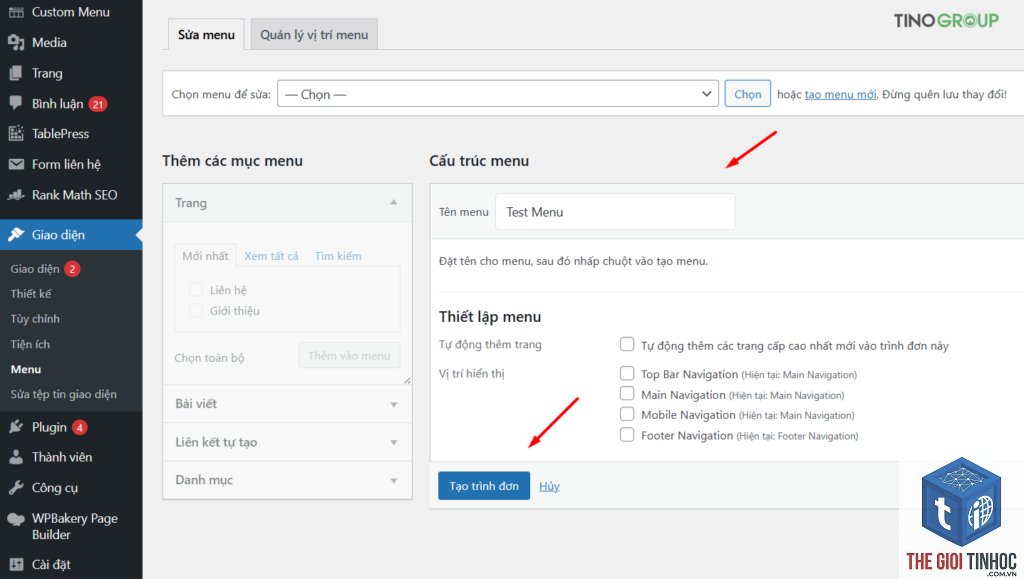
Task: Open the Tùy chỉnh submenu item
Action: pos(35,319)
